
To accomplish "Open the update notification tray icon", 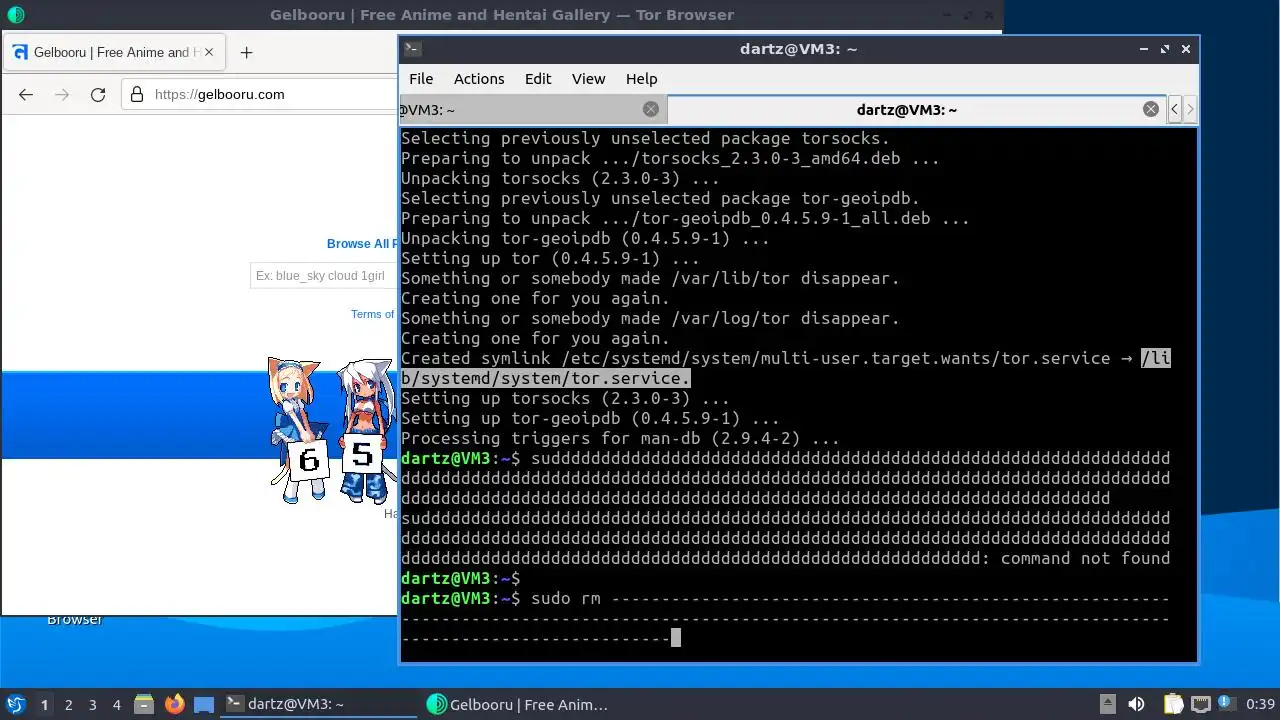I will pos(1225,705).
